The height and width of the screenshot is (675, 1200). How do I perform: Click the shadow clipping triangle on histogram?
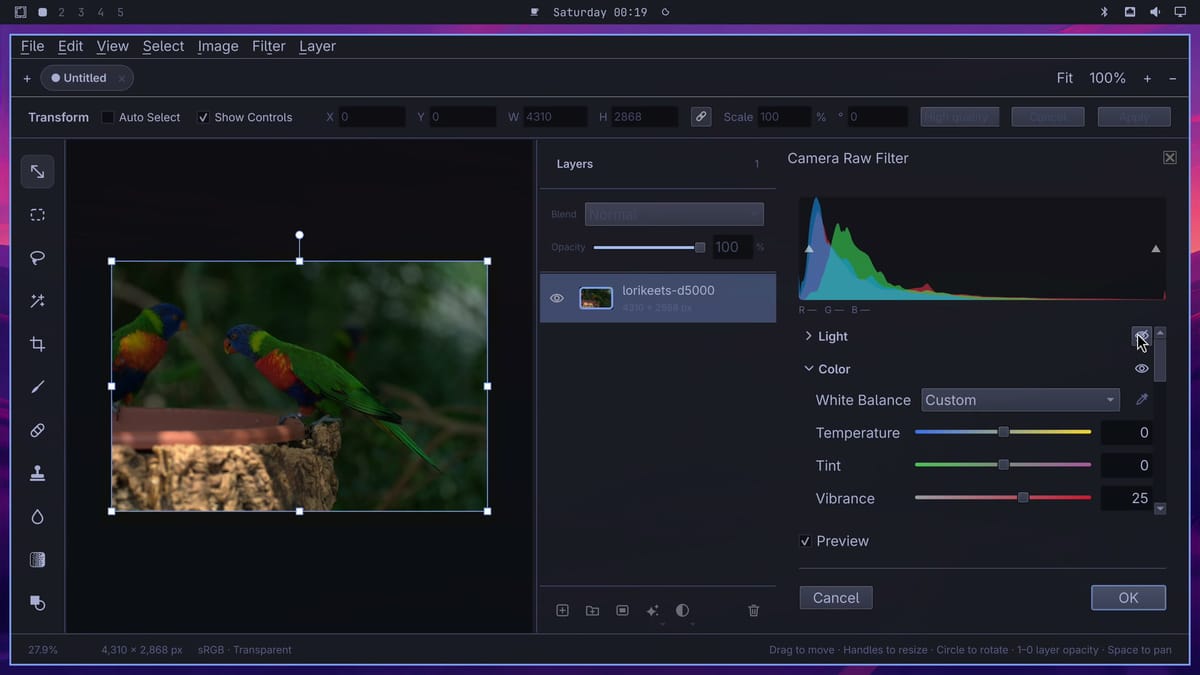point(809,248)
